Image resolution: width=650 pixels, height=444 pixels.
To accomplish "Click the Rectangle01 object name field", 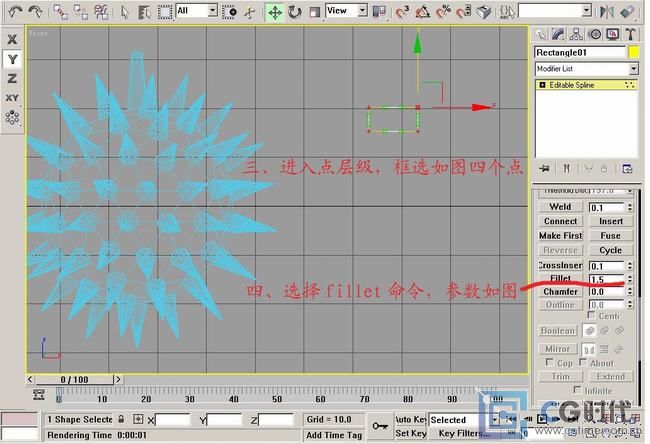I will [x=580, y=52].
